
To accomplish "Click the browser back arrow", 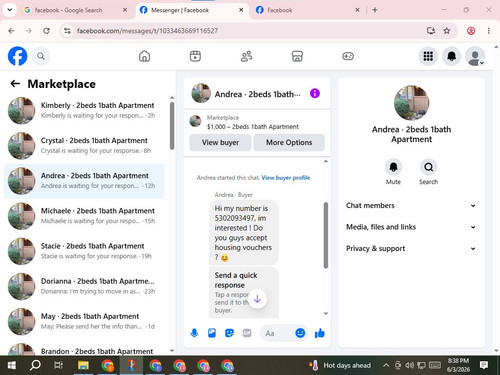I will point(11,31).
